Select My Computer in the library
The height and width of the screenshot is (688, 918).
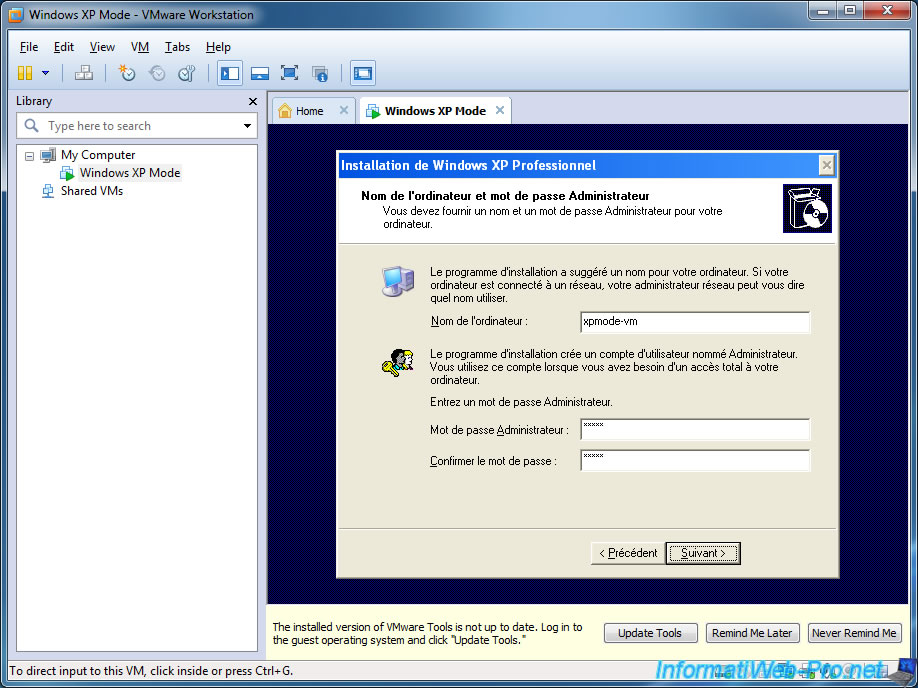coord(98,155)
